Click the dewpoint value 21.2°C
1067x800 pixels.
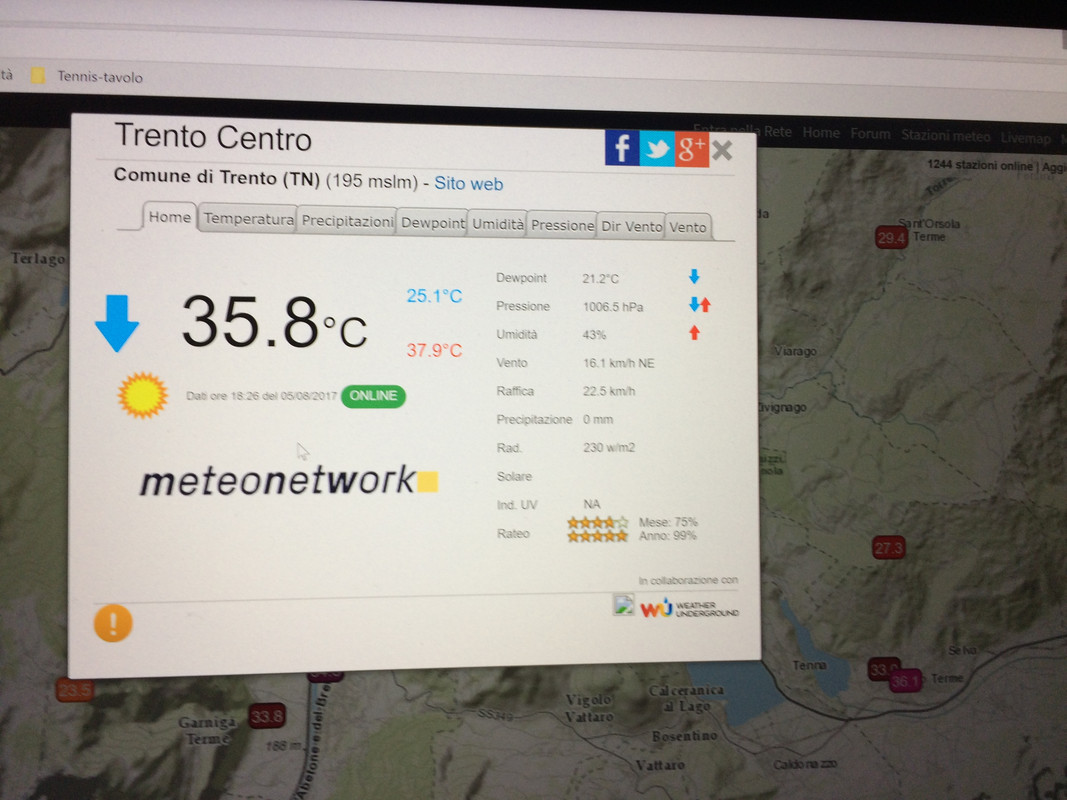[x=600, y=278]
